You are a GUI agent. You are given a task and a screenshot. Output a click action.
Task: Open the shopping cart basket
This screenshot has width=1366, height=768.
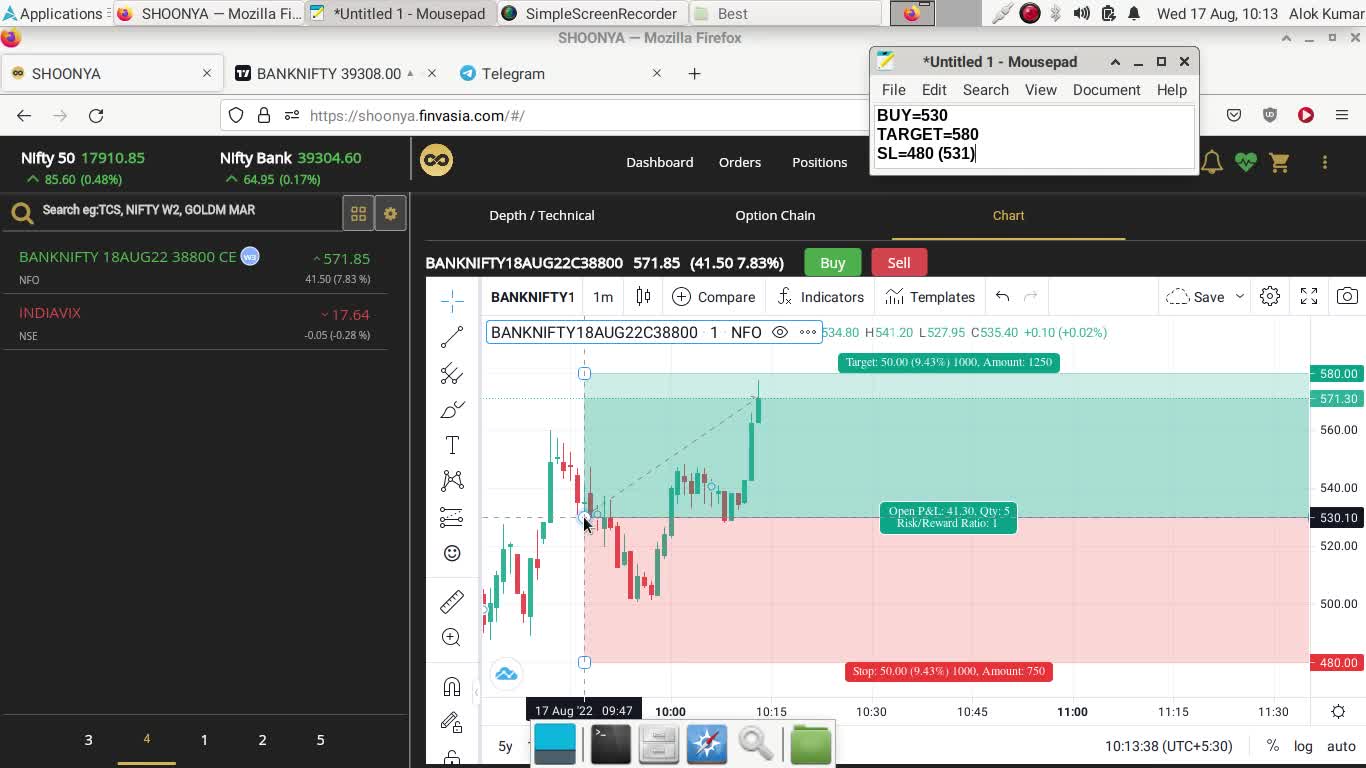(x=1279, y=162)
